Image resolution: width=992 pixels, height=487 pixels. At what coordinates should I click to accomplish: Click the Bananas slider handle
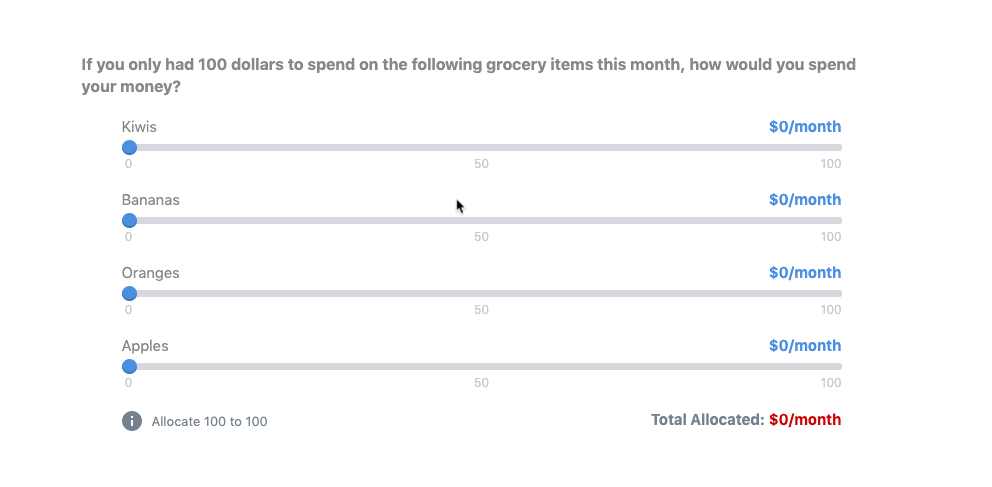[129, 221]
